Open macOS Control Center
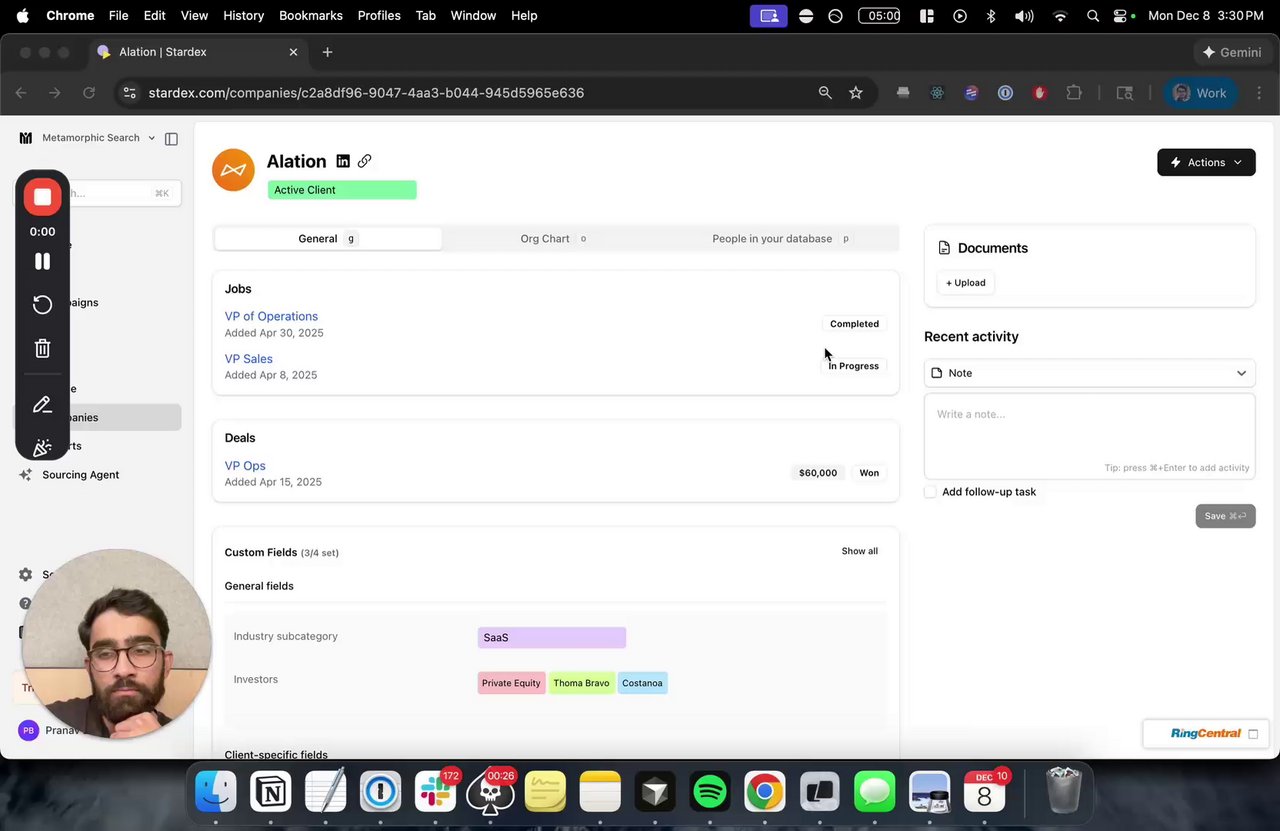The height and width of the screenshot is (831, 1280). (x=1122, y=16)
